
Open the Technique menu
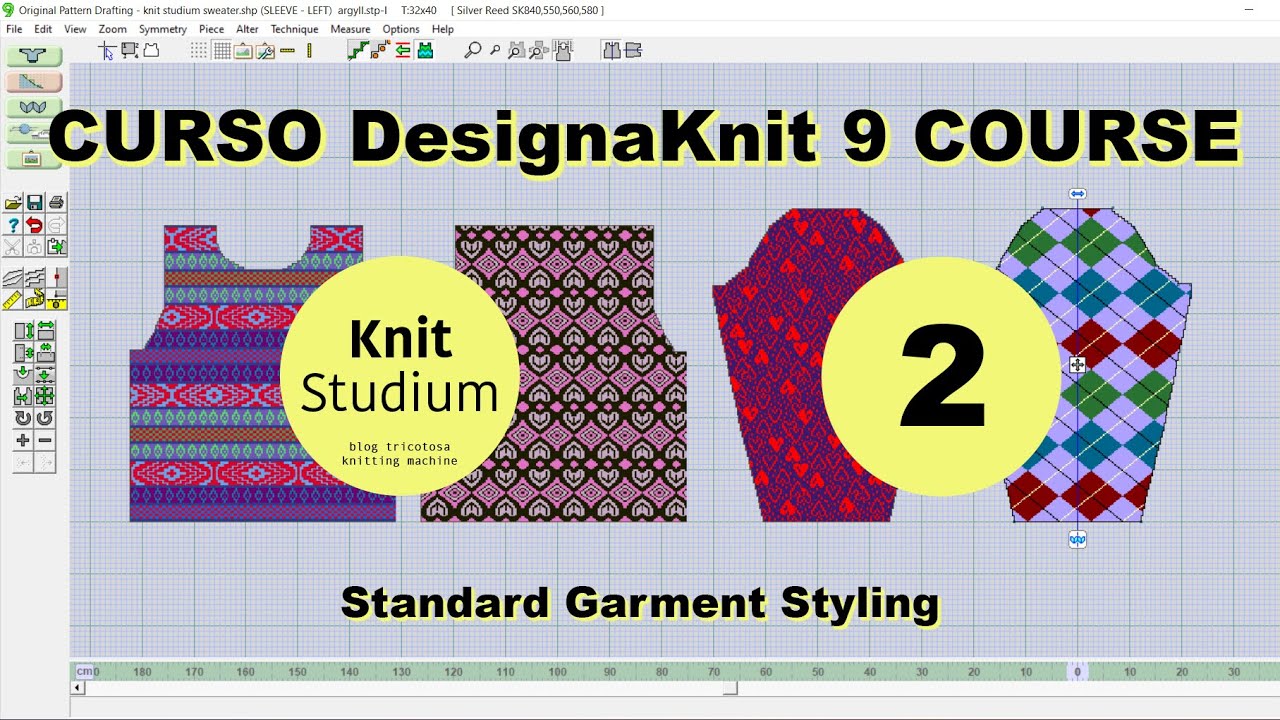click(x=294, y=29)
